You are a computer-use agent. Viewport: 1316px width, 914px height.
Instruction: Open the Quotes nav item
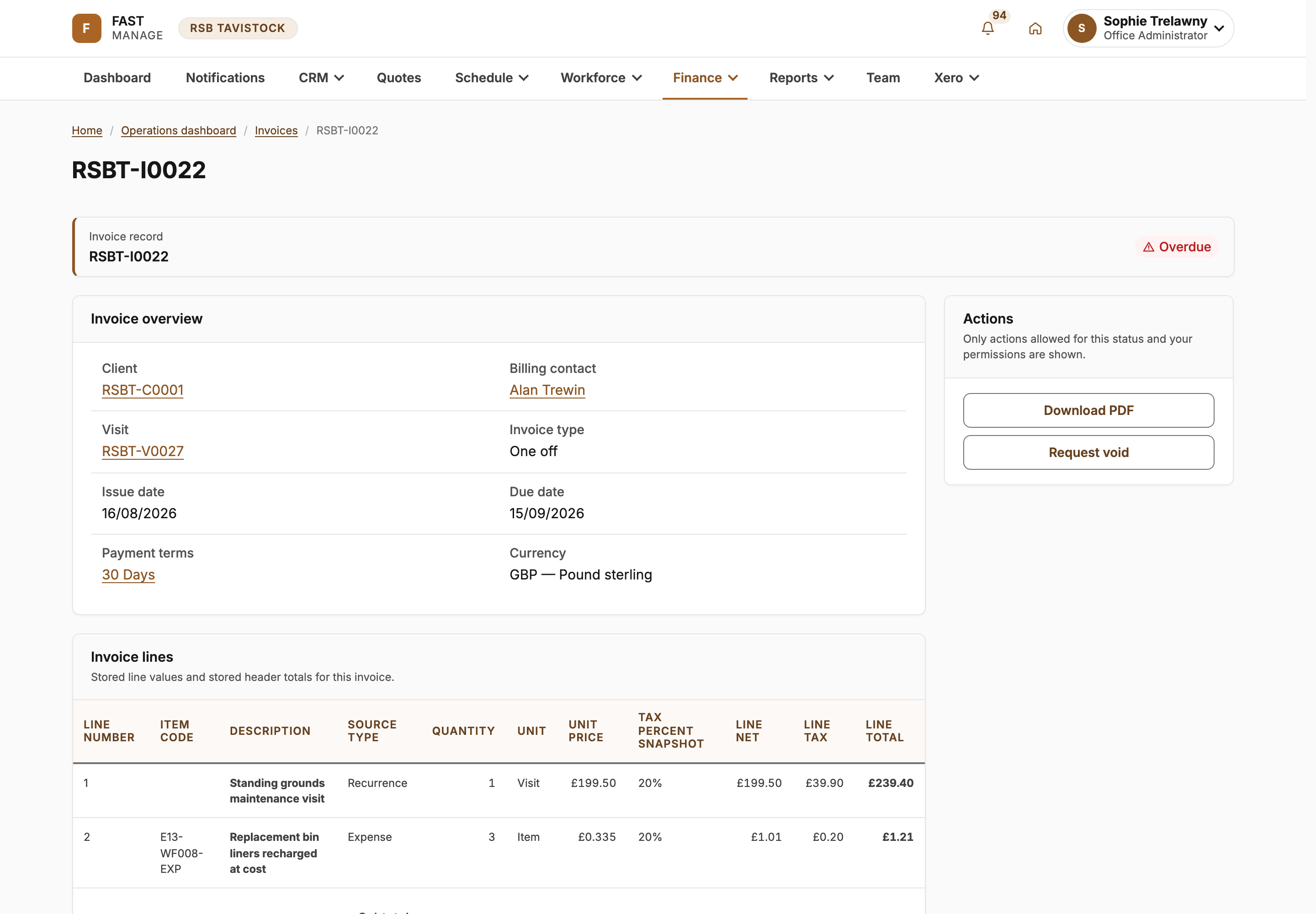(x=398, y=78)
